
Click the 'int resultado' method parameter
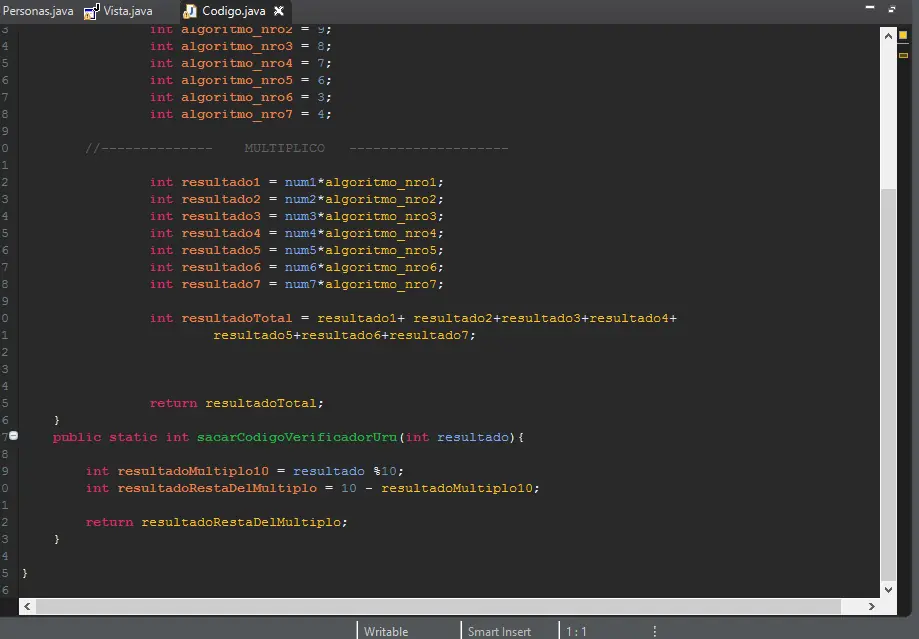[457, 437]
